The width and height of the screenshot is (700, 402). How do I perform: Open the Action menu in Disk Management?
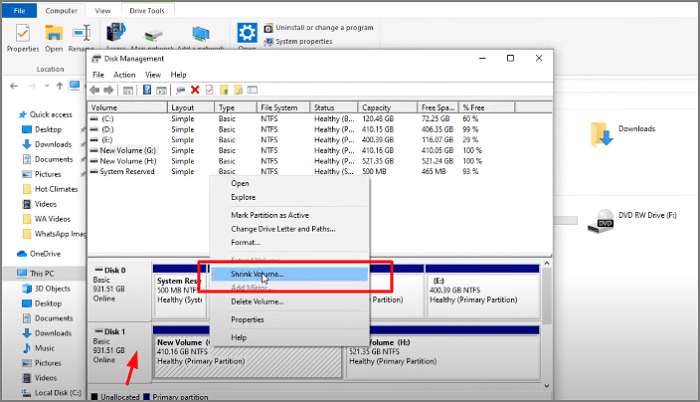click(124, 75)
